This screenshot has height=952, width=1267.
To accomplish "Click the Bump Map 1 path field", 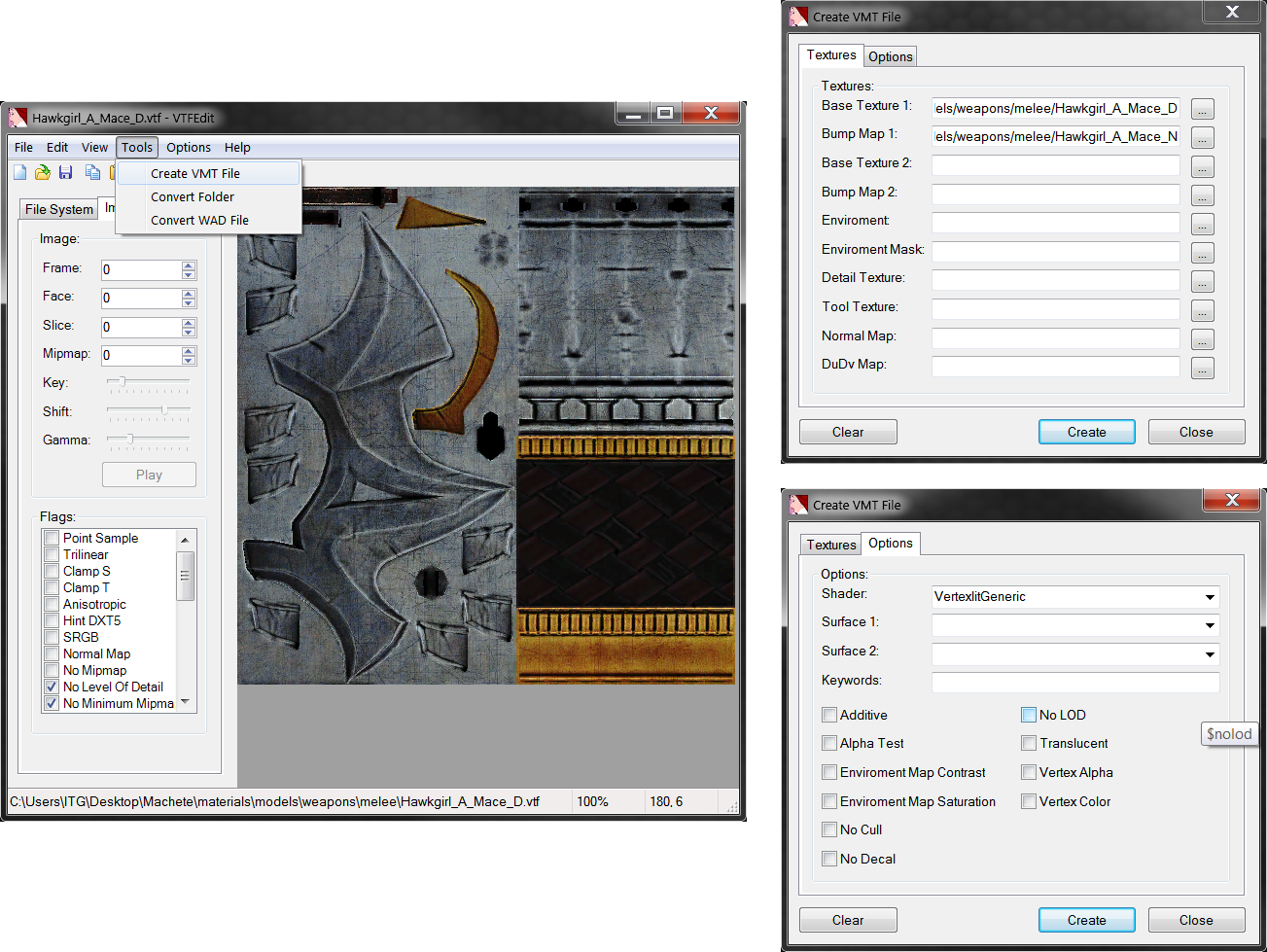I will click(1056, 136).
